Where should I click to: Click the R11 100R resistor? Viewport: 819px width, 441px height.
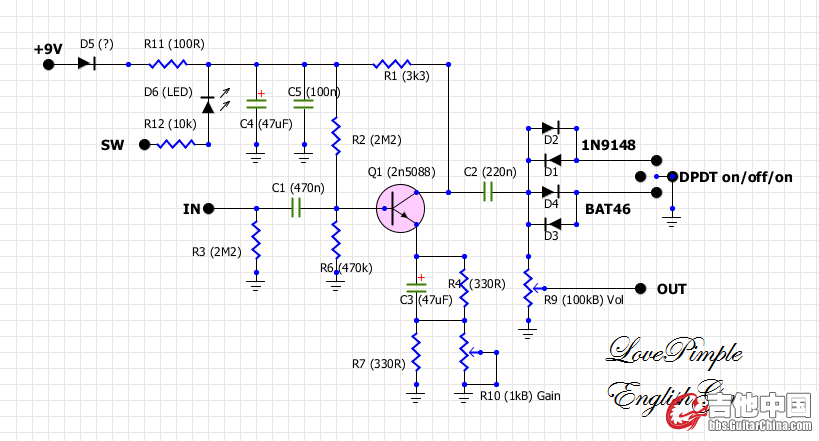point(168,64)
